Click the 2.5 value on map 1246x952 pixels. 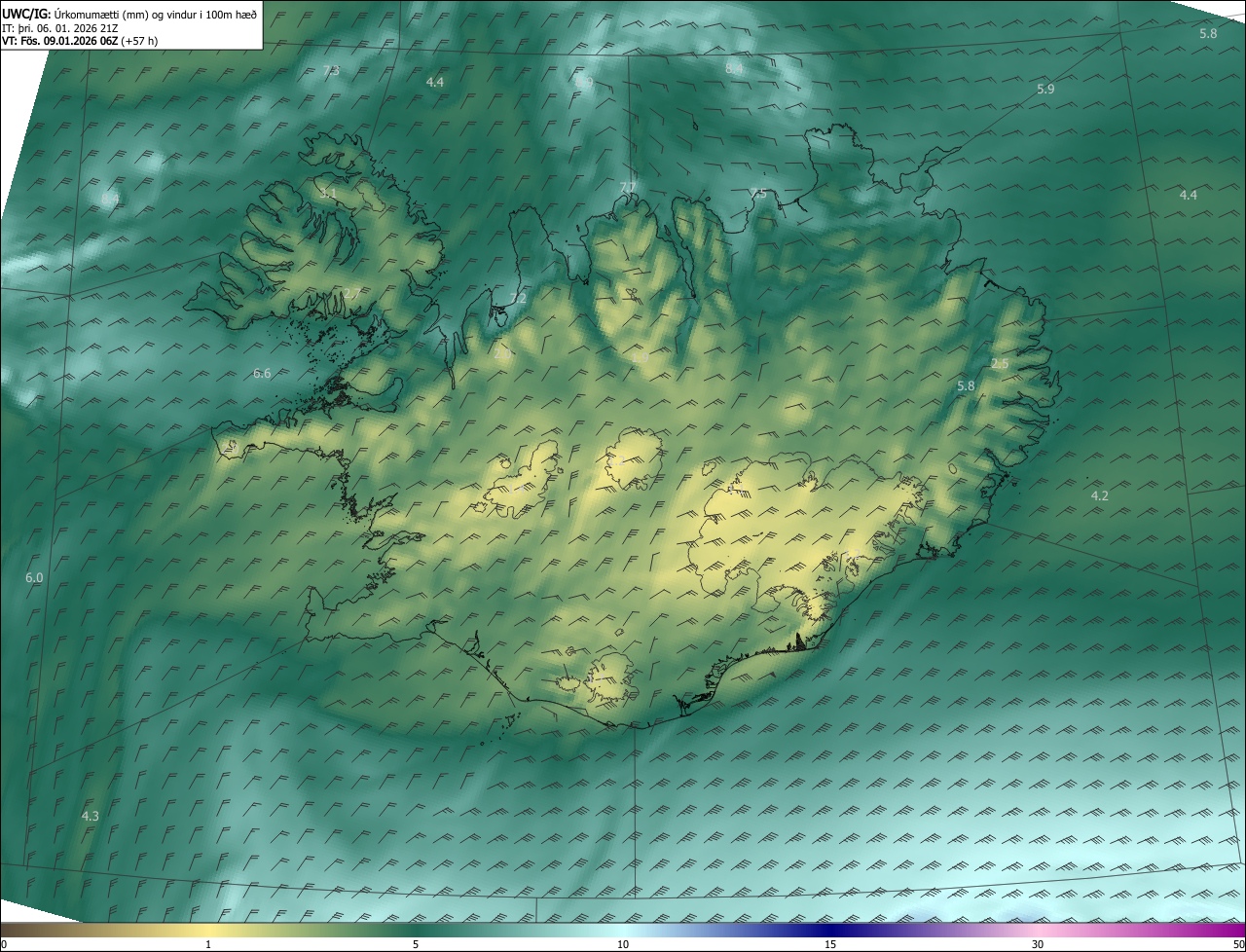(1000, 364)
